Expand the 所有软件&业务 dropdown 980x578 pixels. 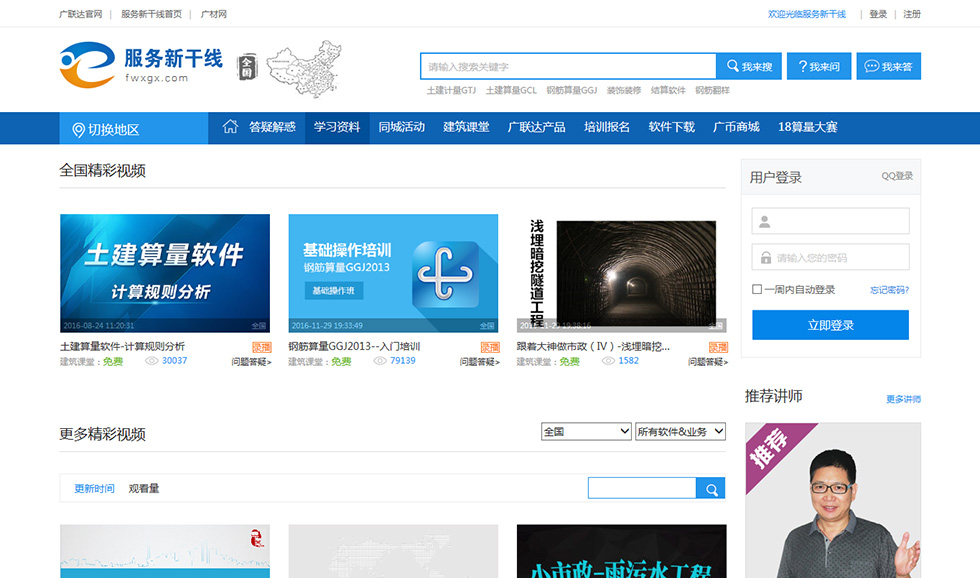680,432
